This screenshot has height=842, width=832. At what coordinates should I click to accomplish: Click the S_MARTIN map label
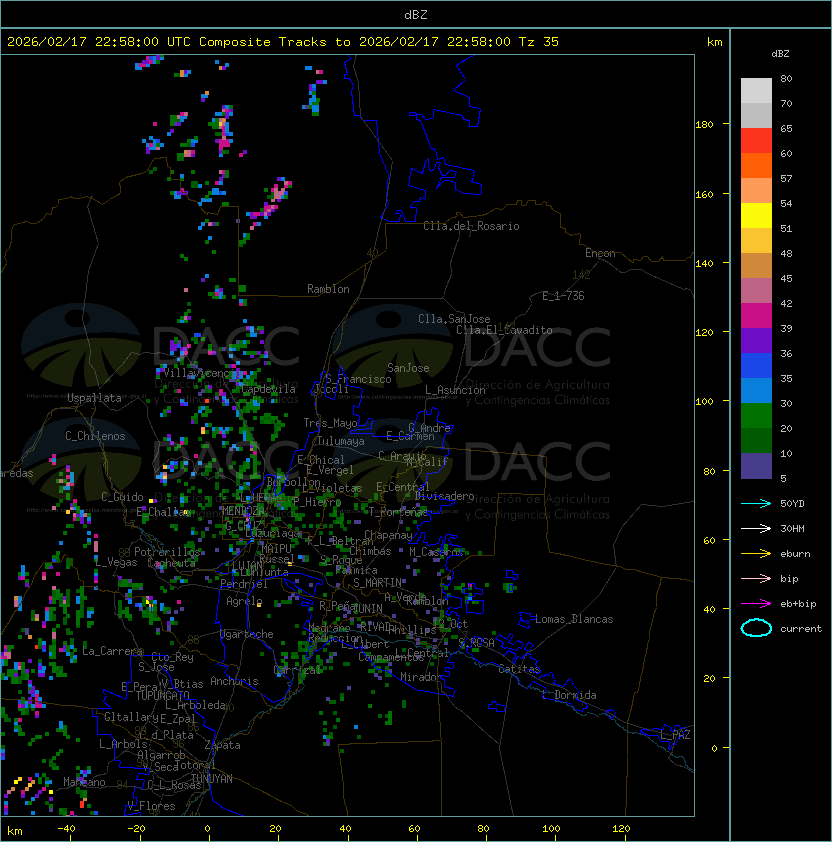[377, 583]
